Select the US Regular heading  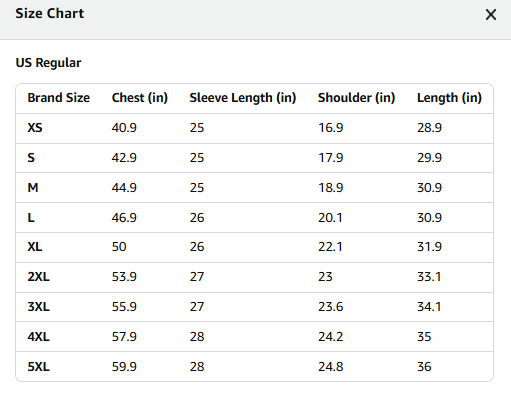[x=48, y=63]
